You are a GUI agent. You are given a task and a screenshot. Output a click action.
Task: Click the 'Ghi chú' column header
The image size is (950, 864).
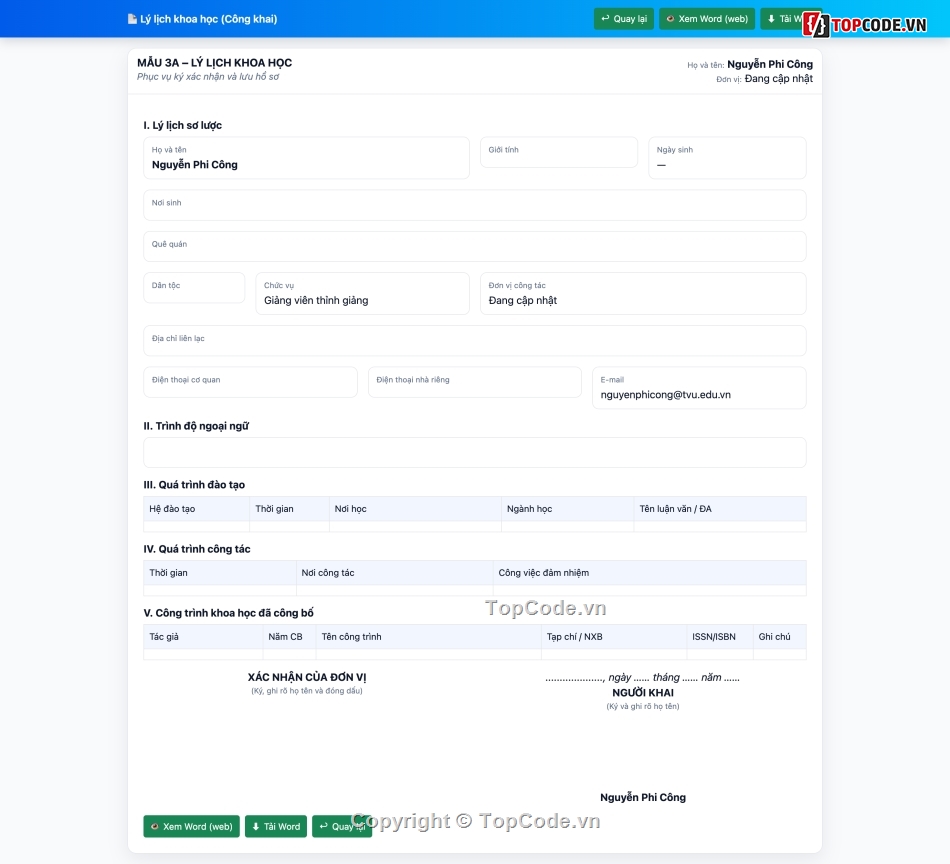click(x=780, y=637)
